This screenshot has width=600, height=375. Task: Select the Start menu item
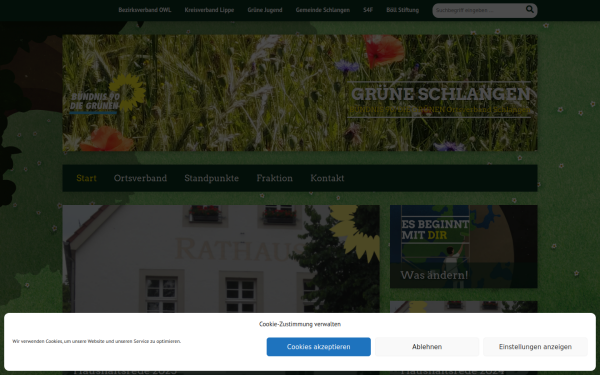click(x=86, y=178)
